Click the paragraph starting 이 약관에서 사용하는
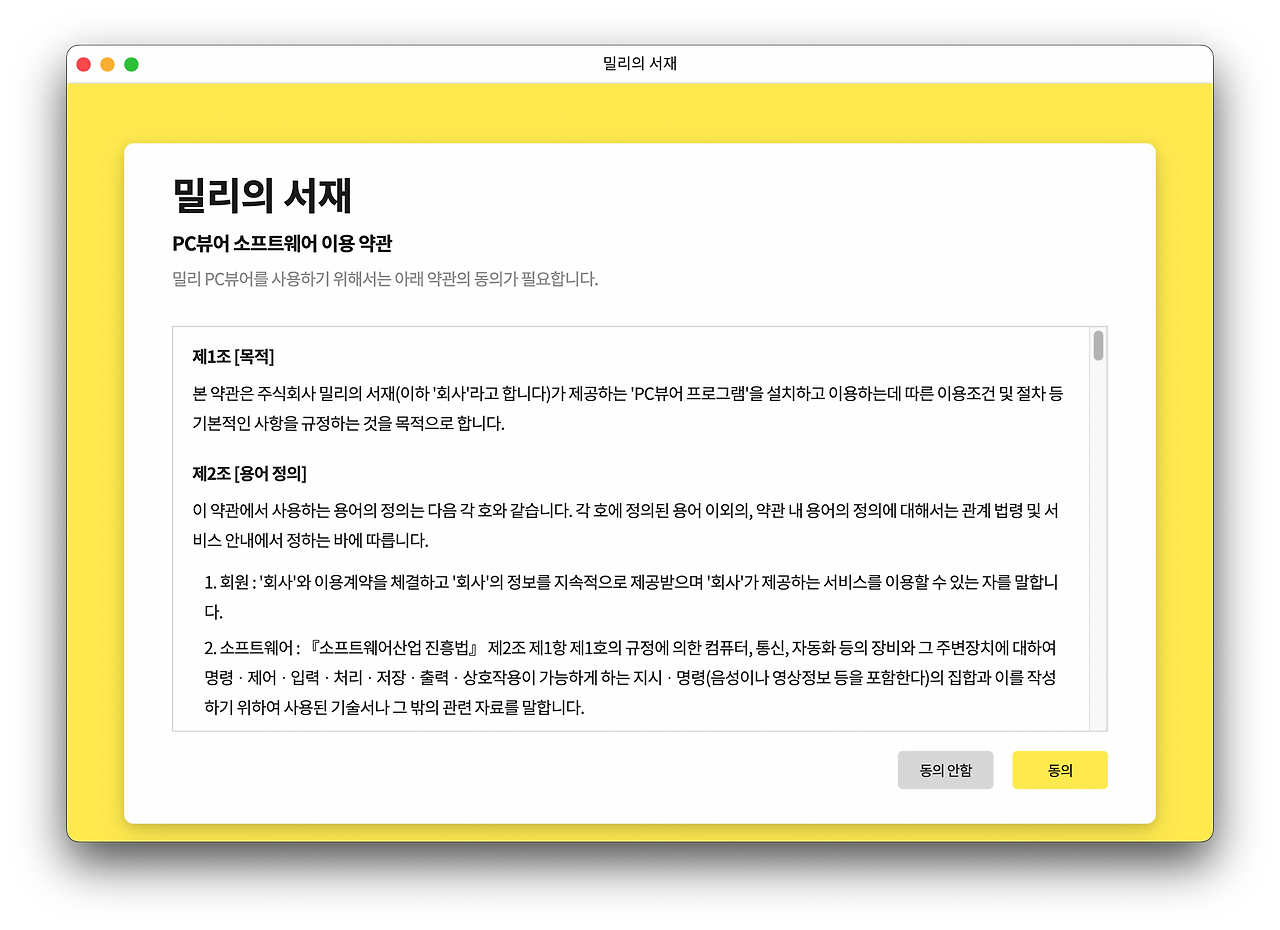 click(625, 526)
